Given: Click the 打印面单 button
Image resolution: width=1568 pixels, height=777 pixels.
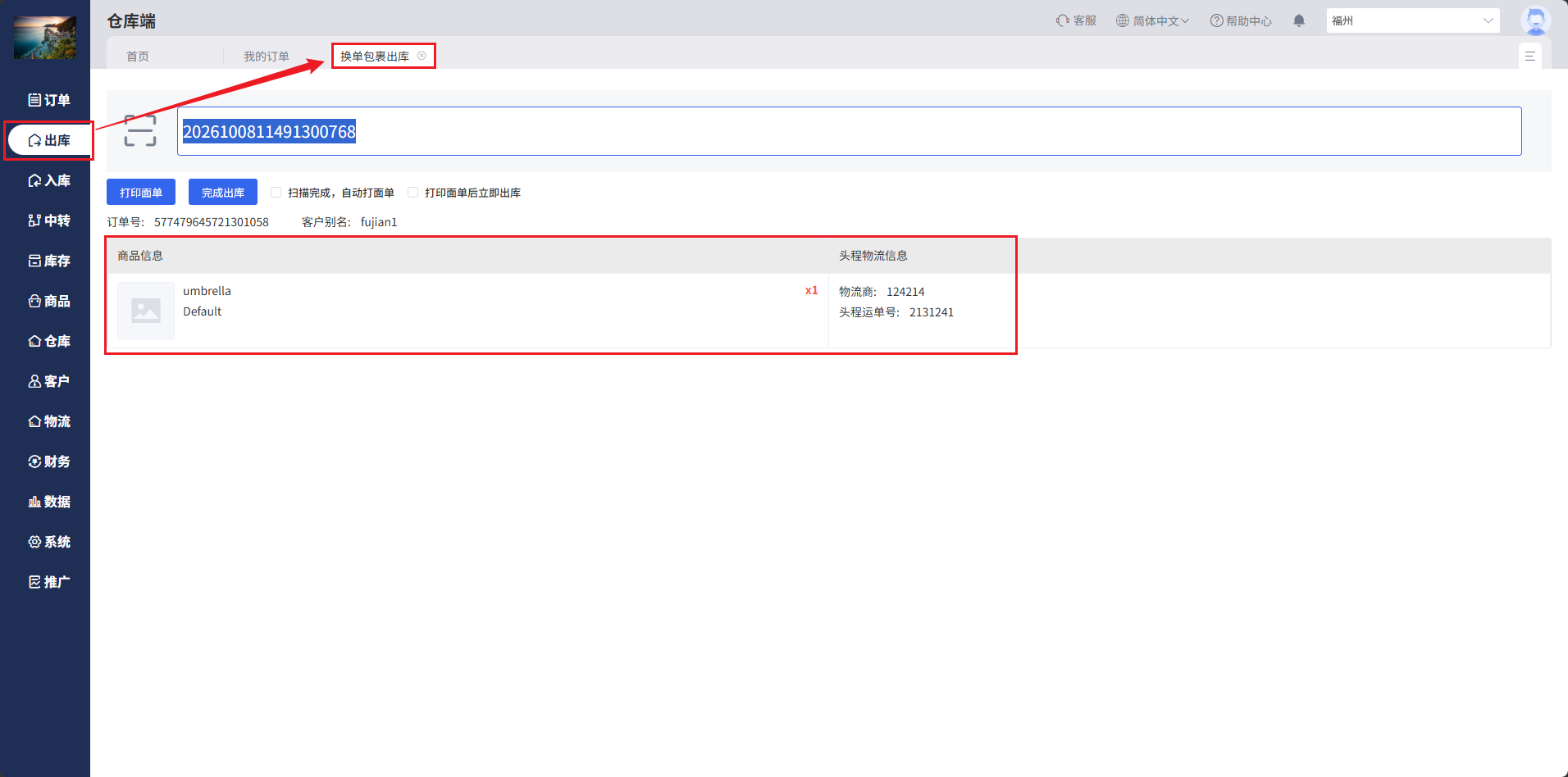Looking at the screenshot, I should [x=141, y=193].
